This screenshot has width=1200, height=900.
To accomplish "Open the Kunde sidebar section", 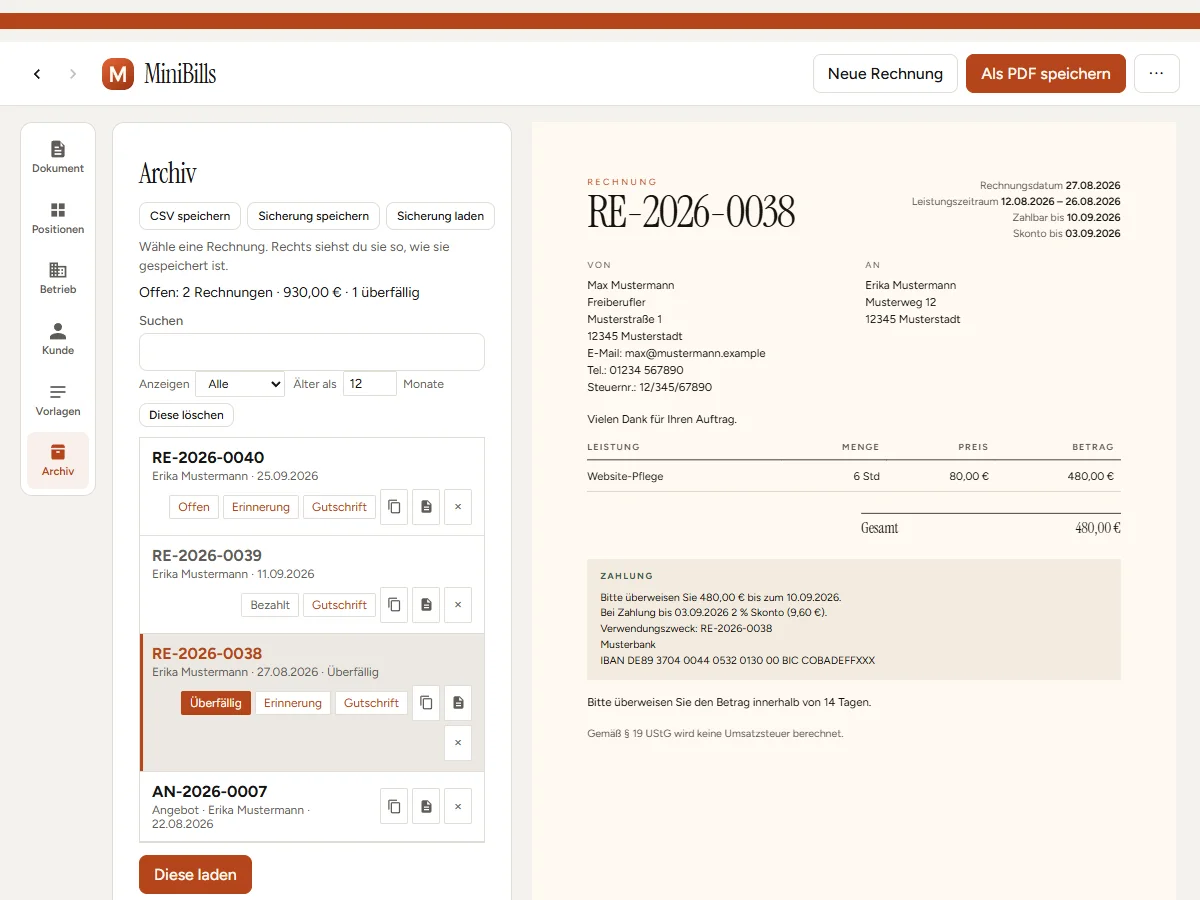I will click(x=58, y=339).
